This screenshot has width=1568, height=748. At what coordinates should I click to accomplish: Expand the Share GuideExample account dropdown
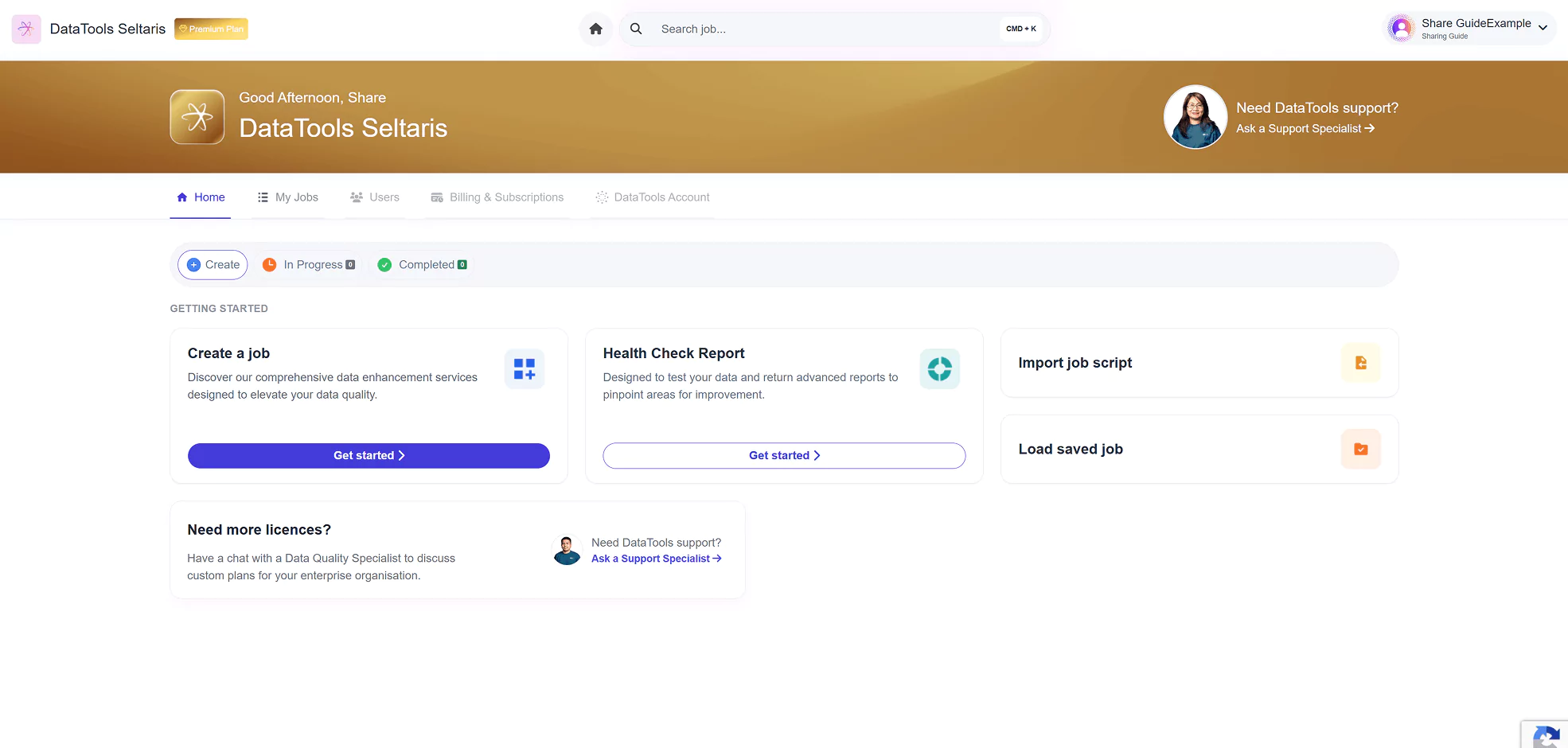click(1543, 28)
